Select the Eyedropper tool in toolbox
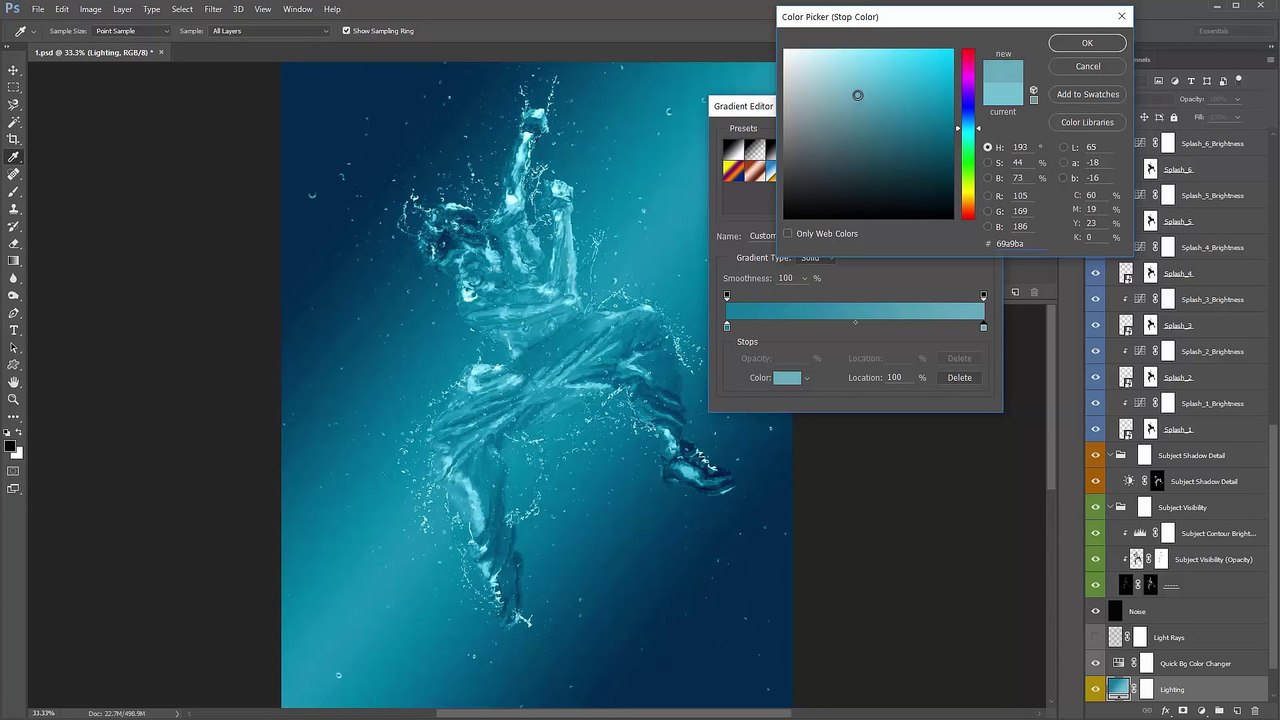 click(x=14, y=157)
